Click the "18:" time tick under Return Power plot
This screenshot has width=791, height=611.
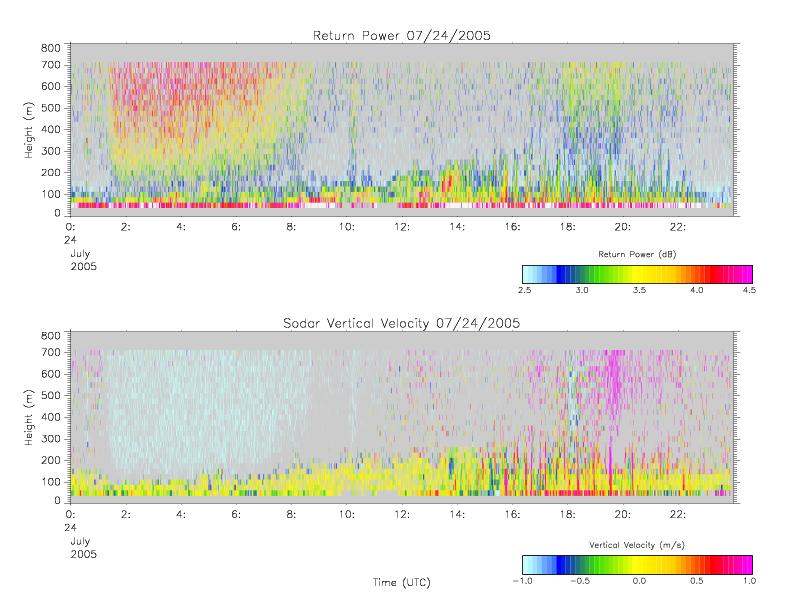click(x=568, y=227)
